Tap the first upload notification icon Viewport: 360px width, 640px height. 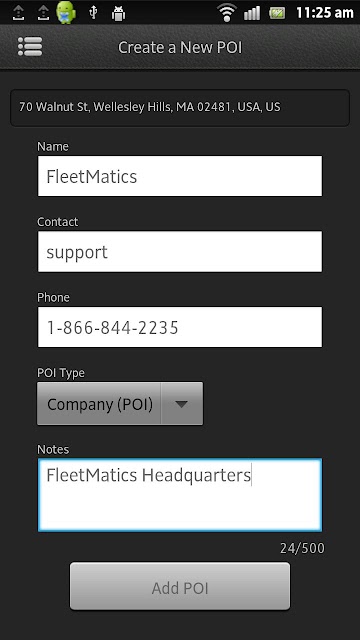pos(18,13)
